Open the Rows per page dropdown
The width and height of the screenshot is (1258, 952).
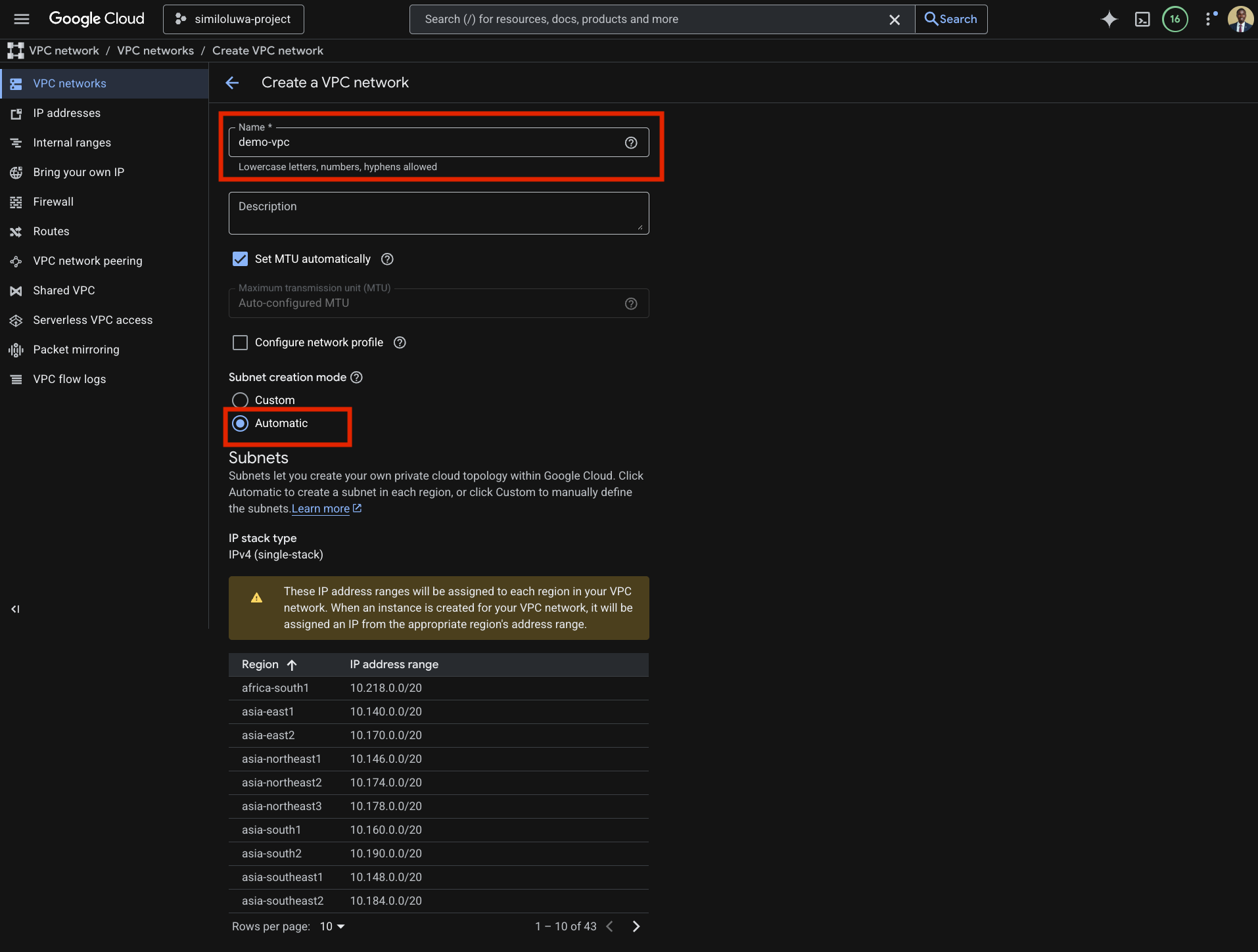click(x=332, y=926)
